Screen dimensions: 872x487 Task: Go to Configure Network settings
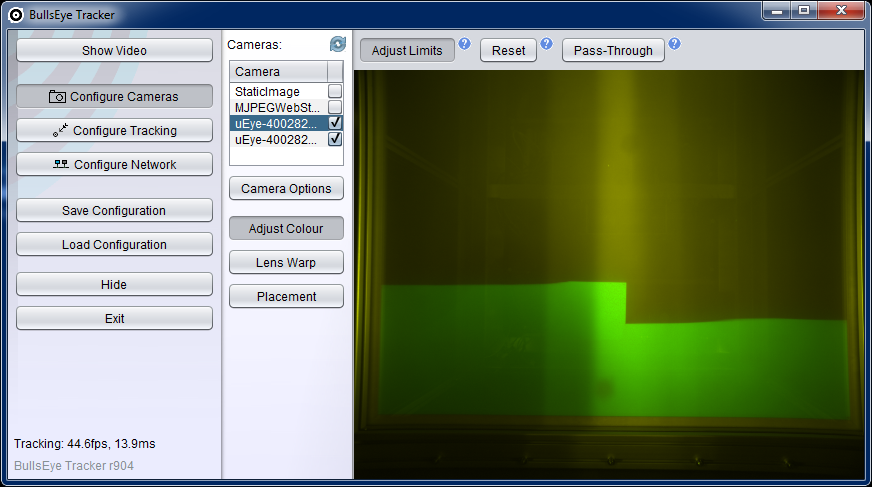click(114, 165)
